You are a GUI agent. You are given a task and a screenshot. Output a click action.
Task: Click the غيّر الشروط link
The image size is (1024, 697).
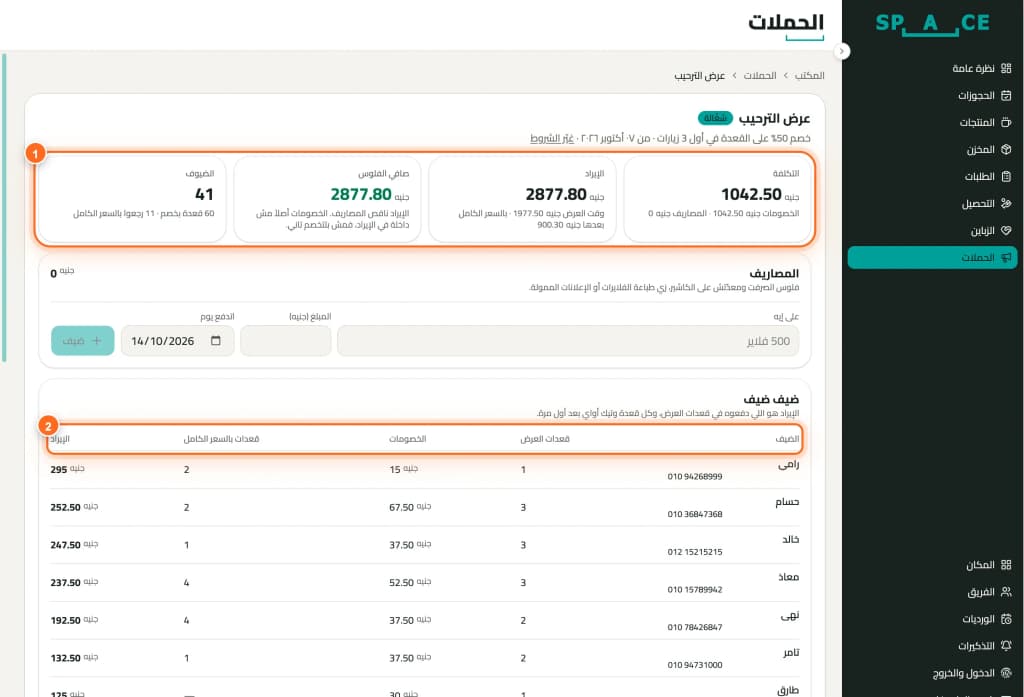pyautogui.click(x=552, y=138)
